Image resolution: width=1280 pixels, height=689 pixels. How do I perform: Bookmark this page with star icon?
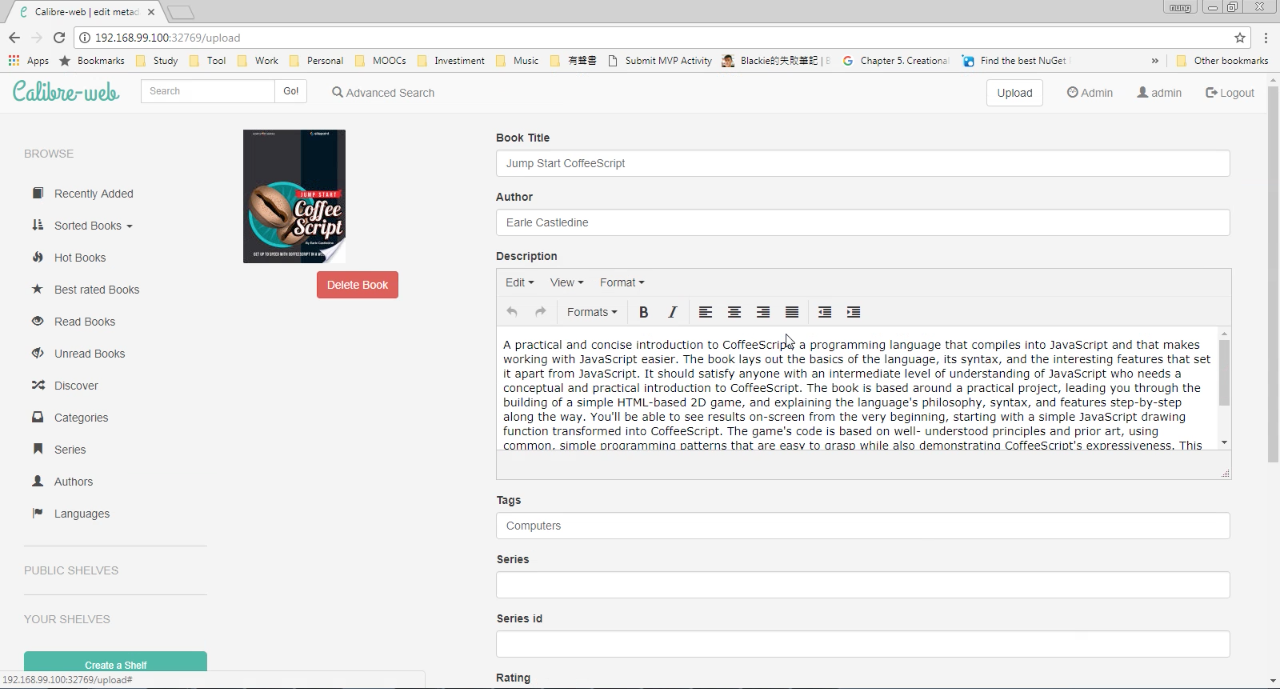1240,38
